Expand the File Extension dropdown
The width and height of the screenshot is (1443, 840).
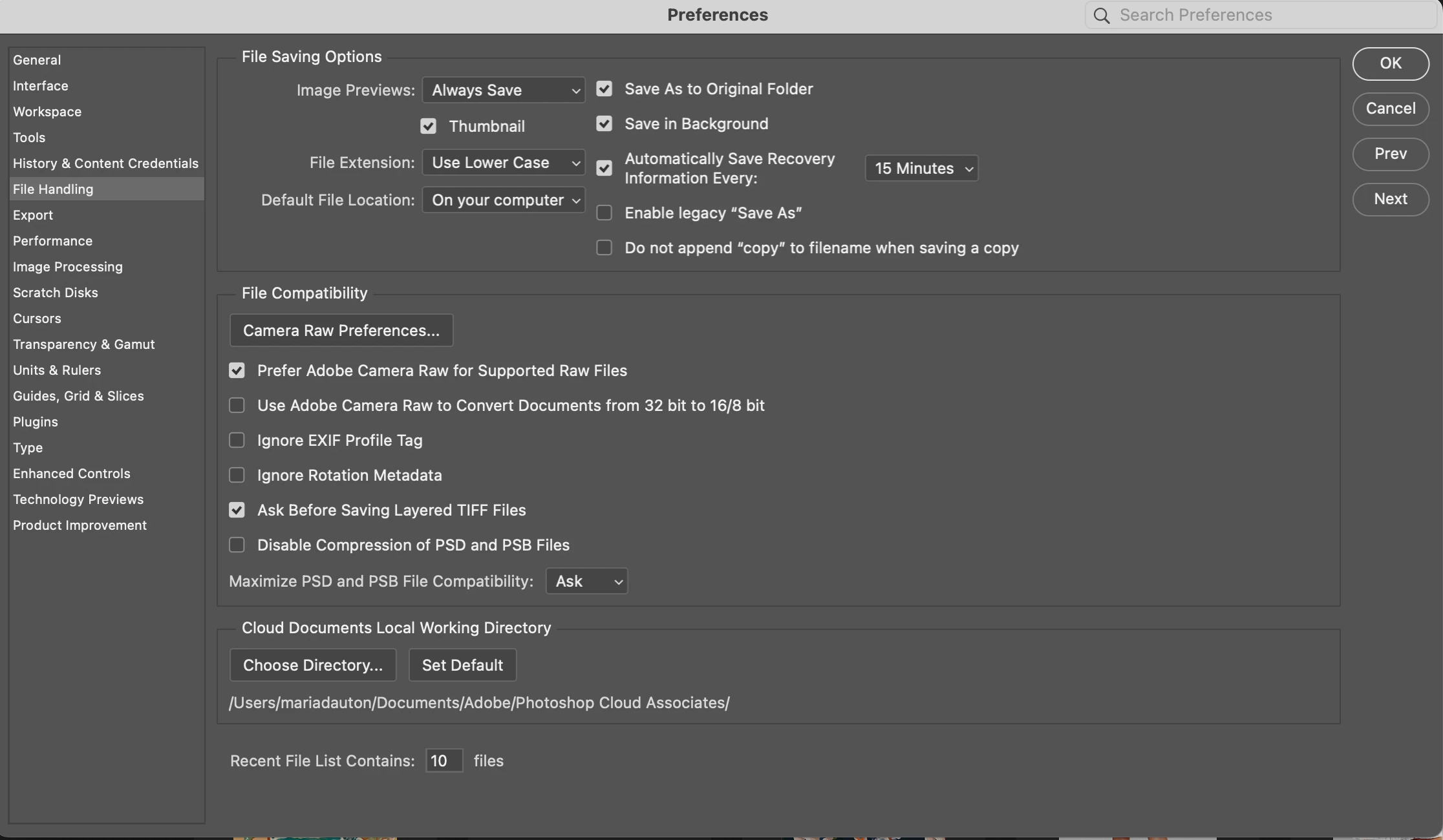[503, 163]
